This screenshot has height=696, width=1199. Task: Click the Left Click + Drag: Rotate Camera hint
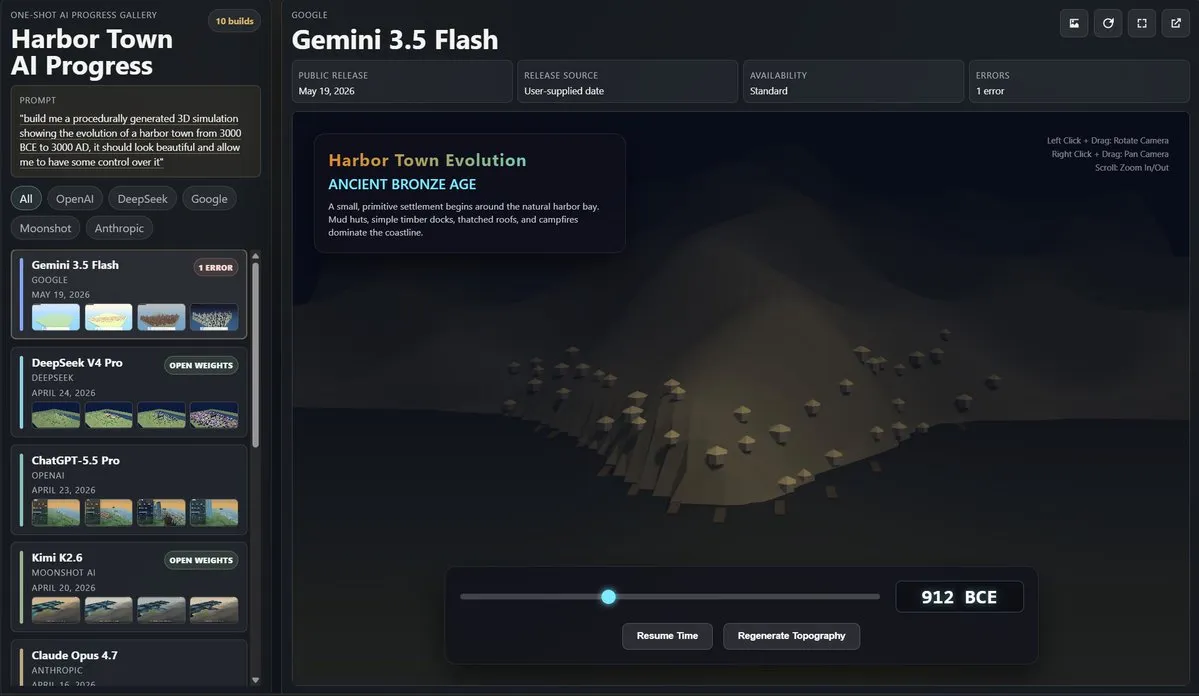pyautogui.click(x=1107, y=141)
